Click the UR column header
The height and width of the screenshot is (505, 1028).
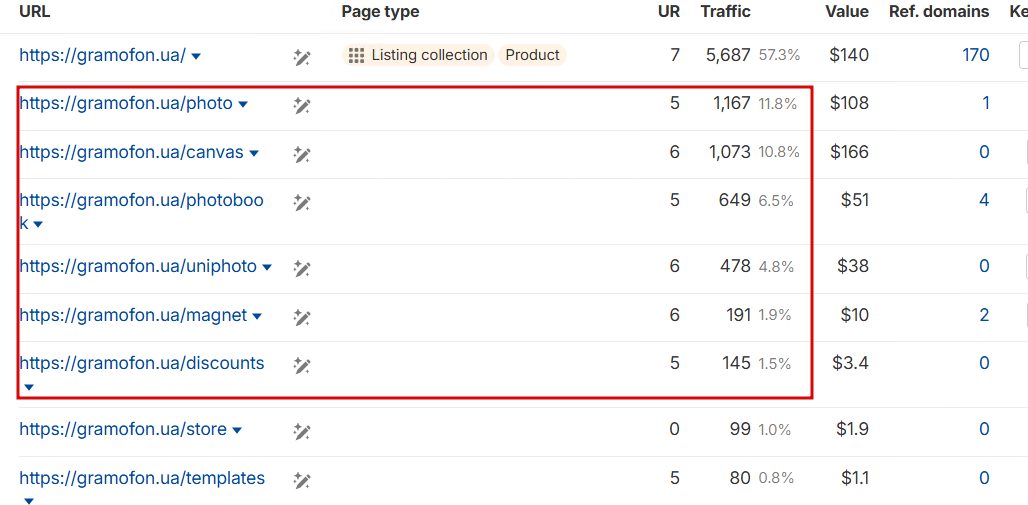pyautogui.click(x=667, y=12)
